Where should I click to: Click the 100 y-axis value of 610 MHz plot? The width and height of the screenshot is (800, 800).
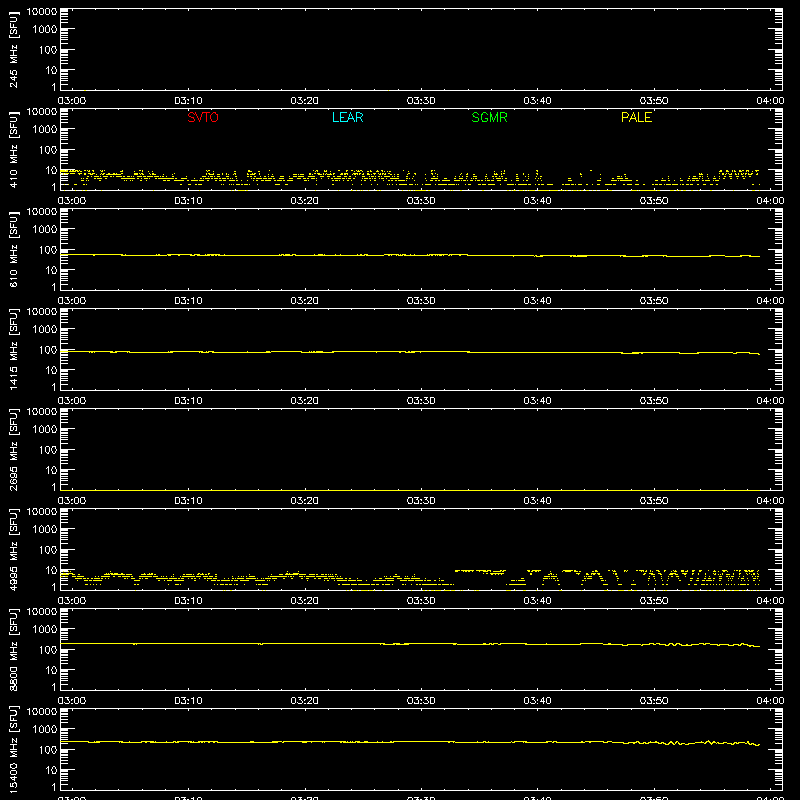49,250
